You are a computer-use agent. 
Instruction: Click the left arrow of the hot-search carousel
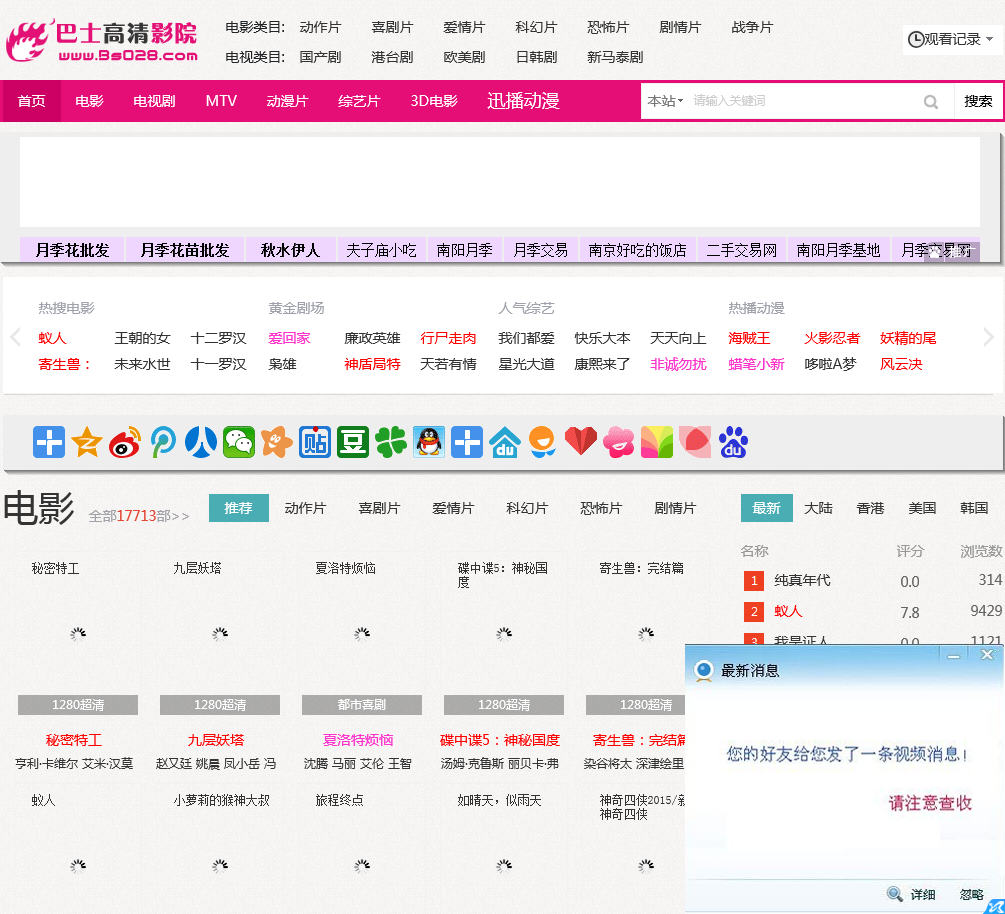tap(15, 338)
